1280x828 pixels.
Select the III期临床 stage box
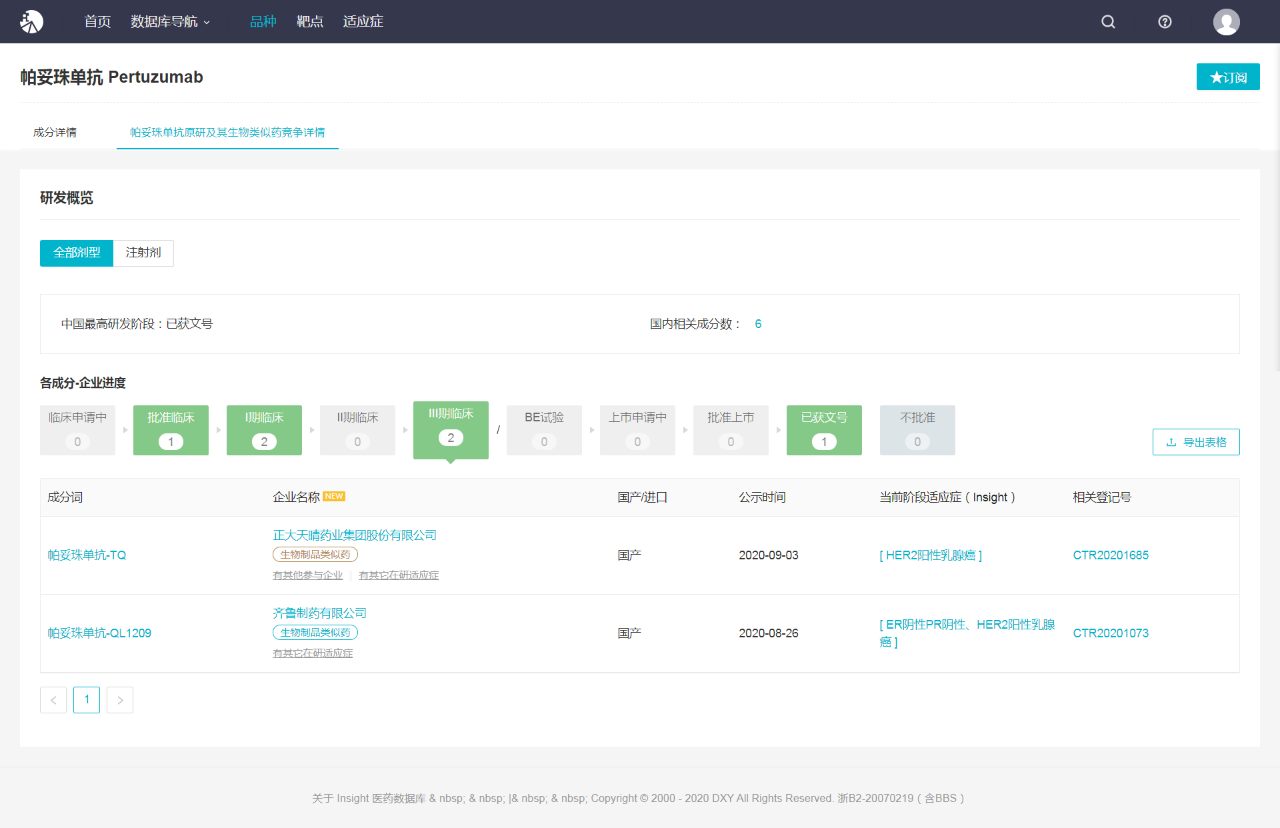(x=451, y=430)
